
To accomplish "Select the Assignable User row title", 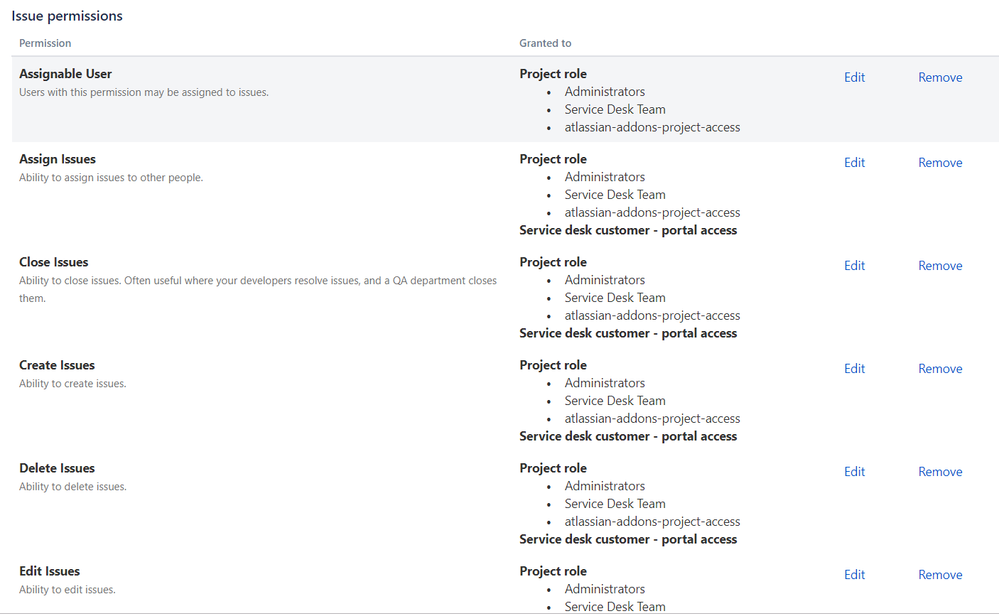I will (65, 74).
